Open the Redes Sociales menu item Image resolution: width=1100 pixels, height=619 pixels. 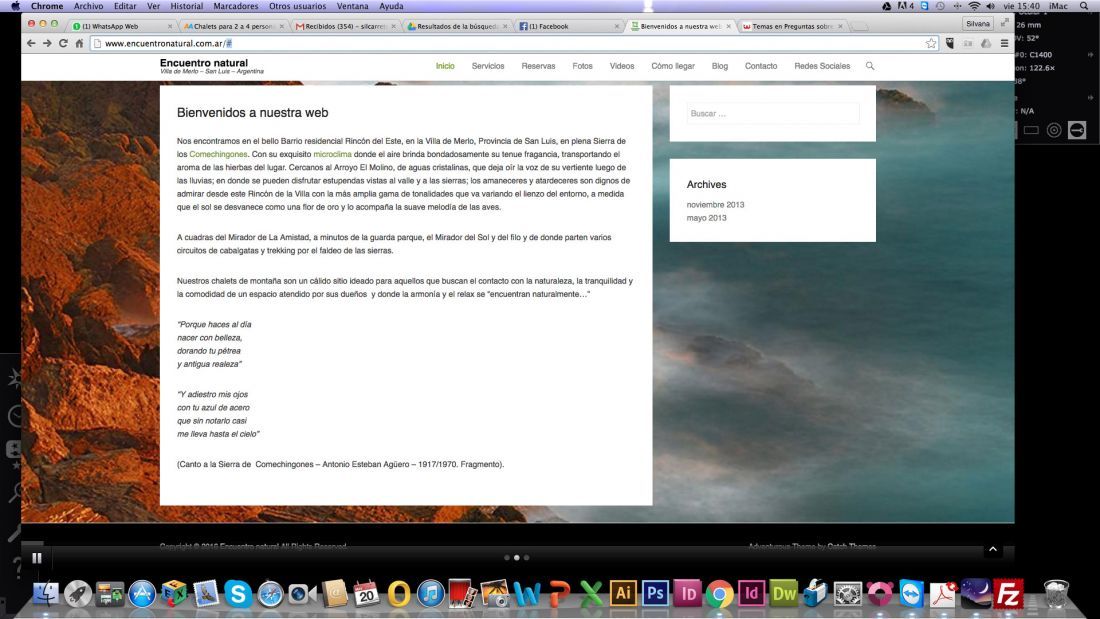(x=821, y=66)
